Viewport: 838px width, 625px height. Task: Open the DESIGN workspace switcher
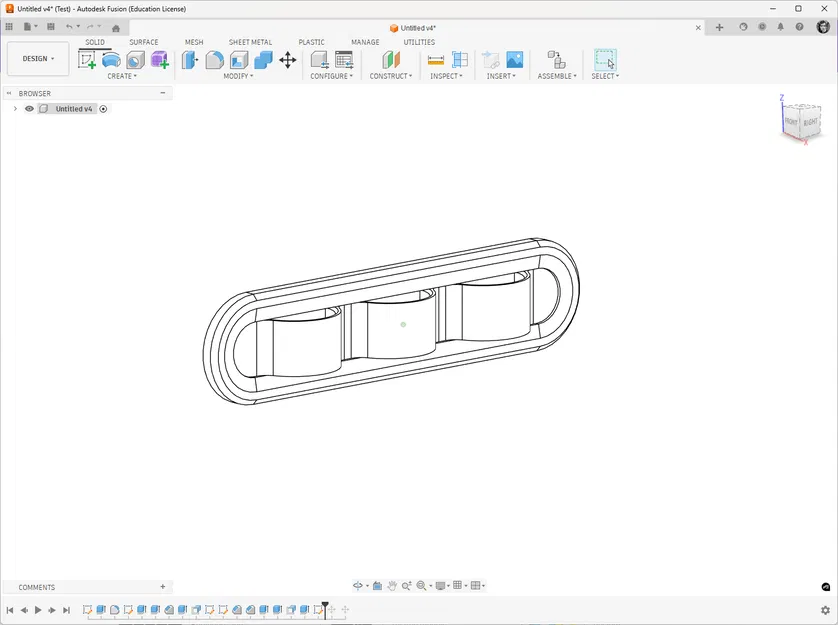tap(37, 58)
